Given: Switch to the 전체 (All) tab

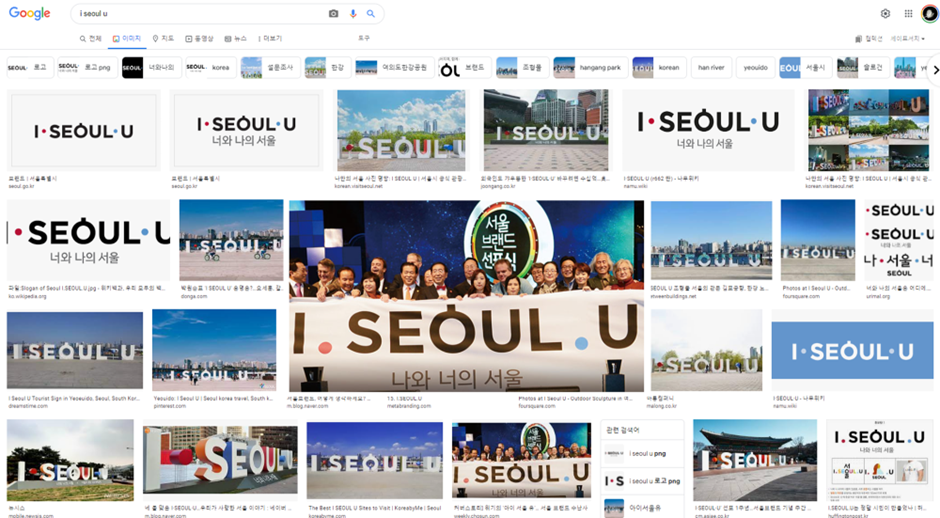Looking at the screenshot, I should [91, 38].
